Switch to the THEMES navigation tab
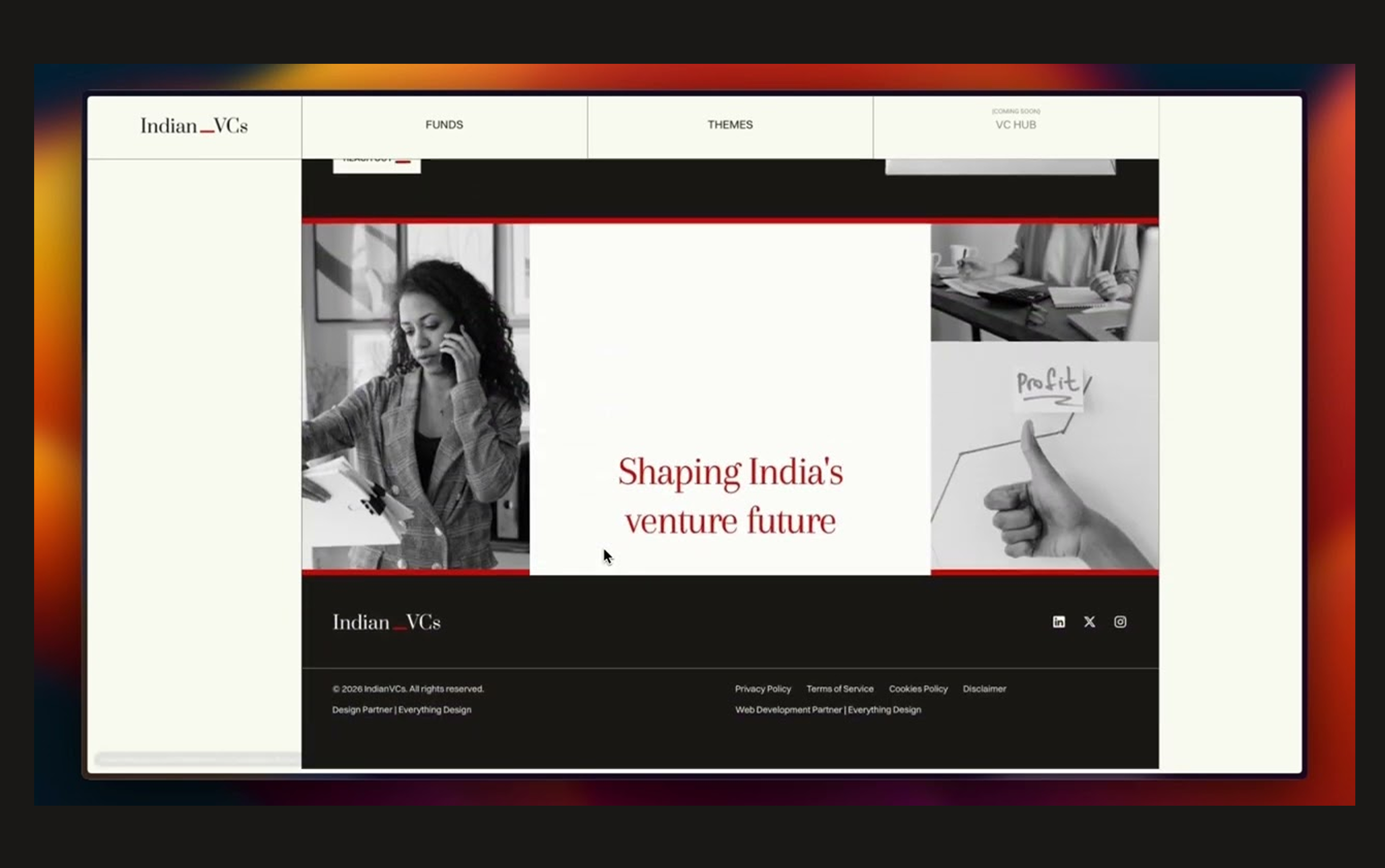Image resolution: width=1385 pixels, height=868 pixels. pyautogui.click(x=730, y=125)
